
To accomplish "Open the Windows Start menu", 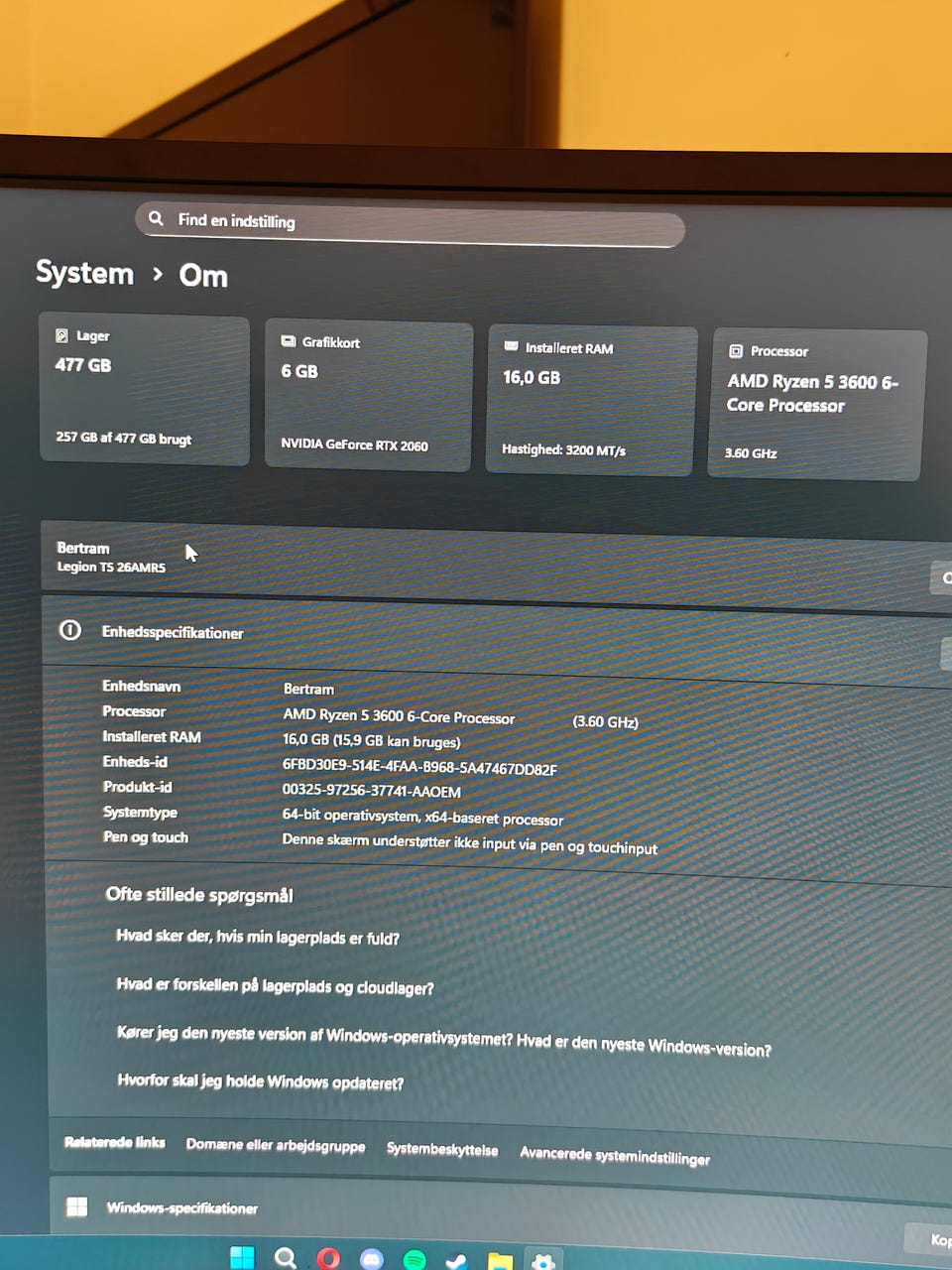I will (x=242, y=1257).
